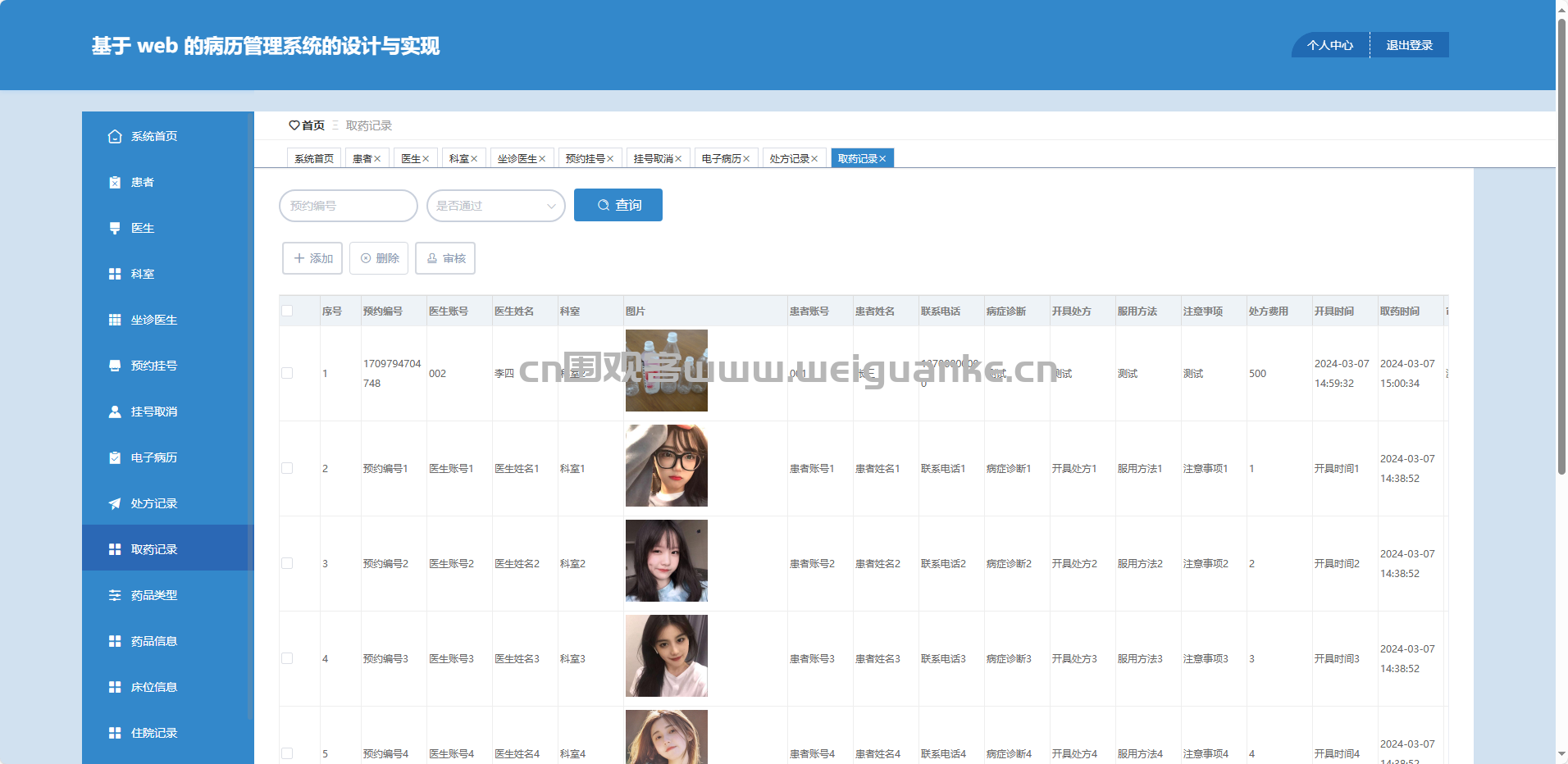Click the 预约编号 search input field
Screen dimensions: 1568x764
(349, 206)
